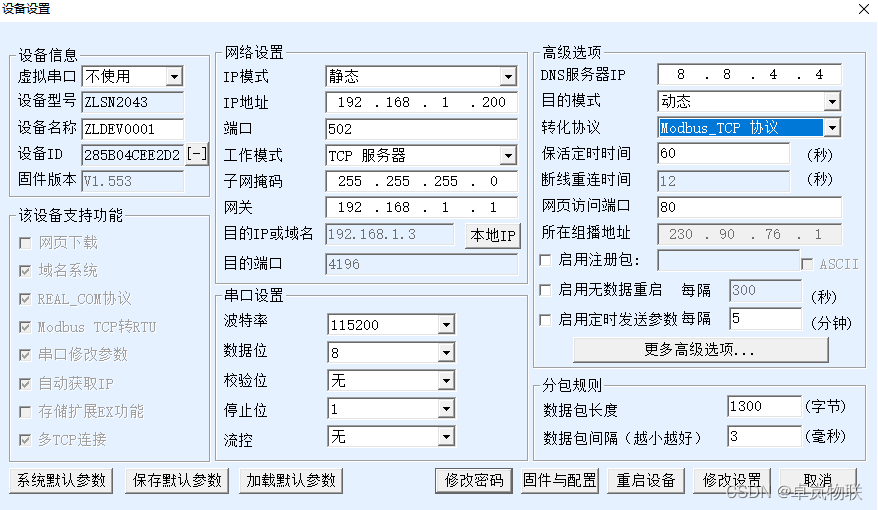
Task: Click the 网关 field 192.168.1.1
Action: click(421, 207)
